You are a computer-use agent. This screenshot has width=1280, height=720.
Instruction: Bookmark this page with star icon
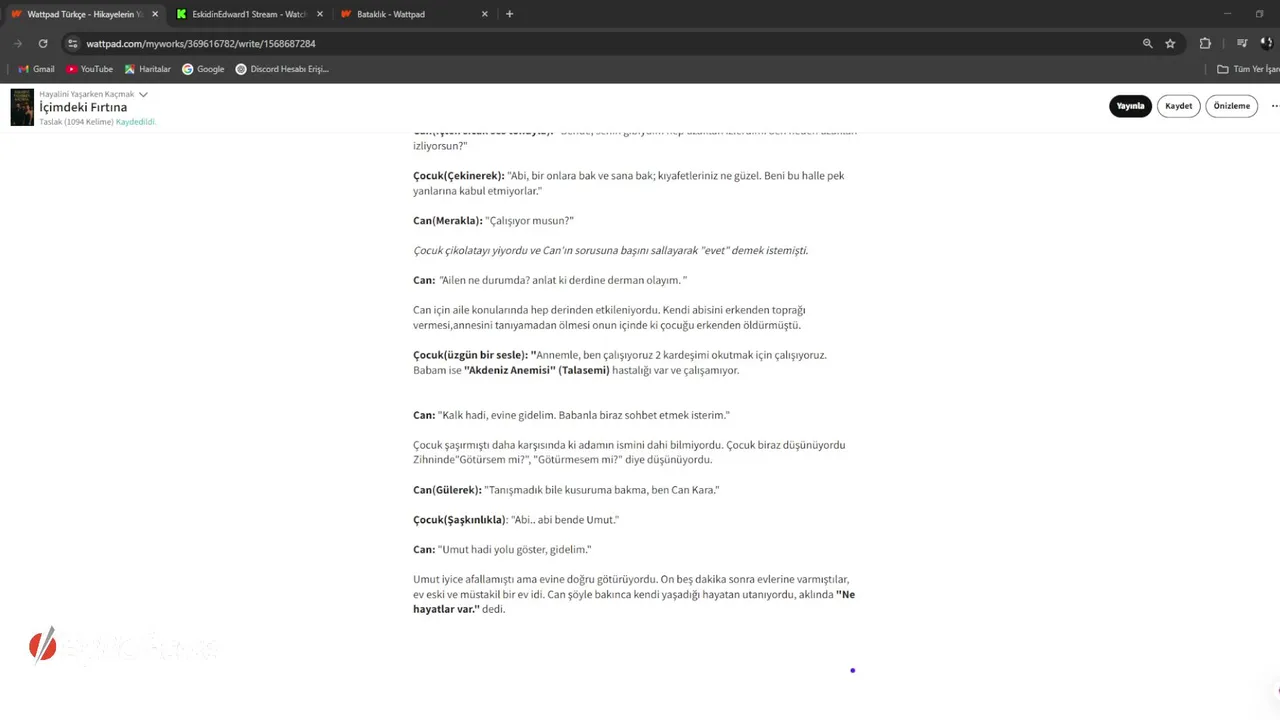[x=1170, y=44]
